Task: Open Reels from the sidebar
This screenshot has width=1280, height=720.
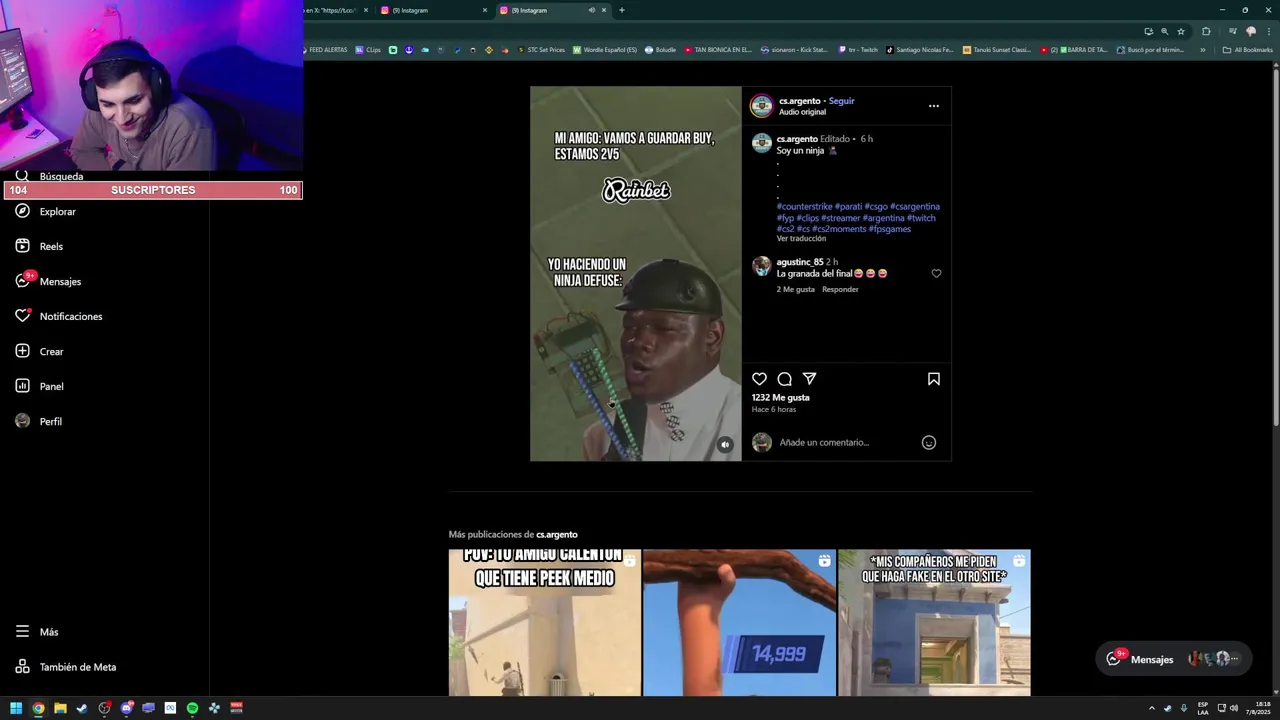Action: pos(39,246)
